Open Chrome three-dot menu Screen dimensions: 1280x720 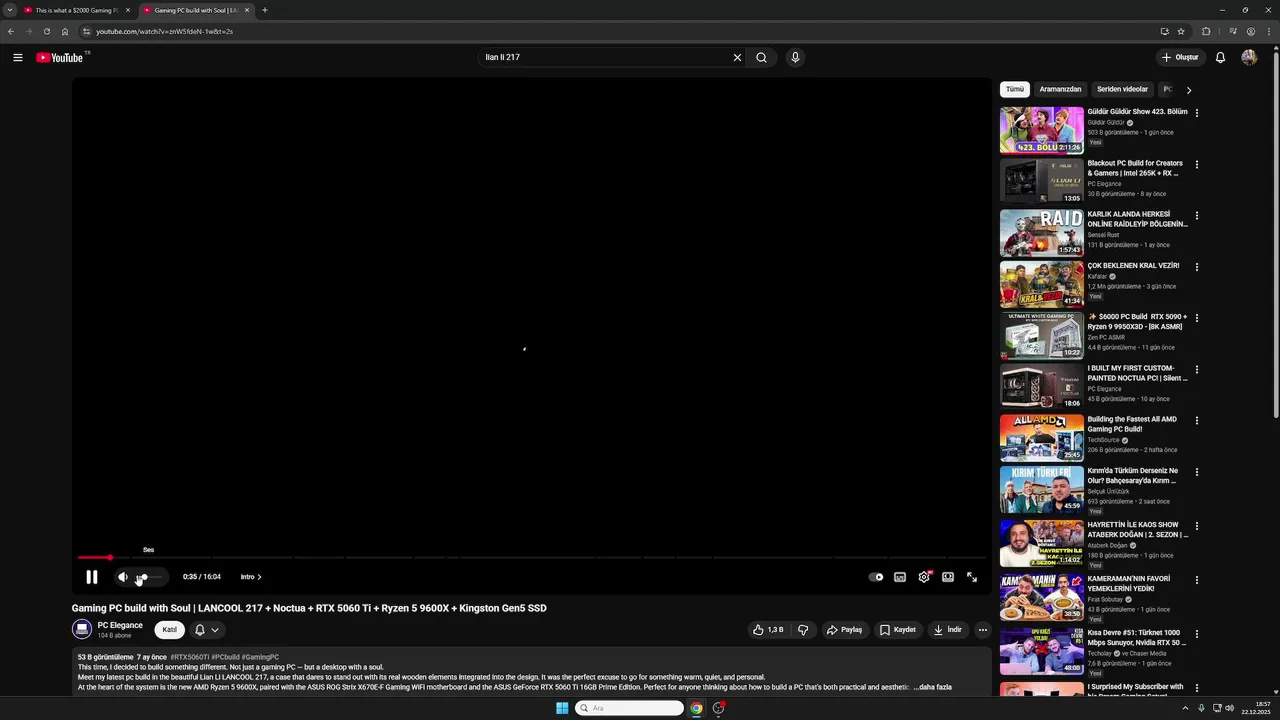1268,31
